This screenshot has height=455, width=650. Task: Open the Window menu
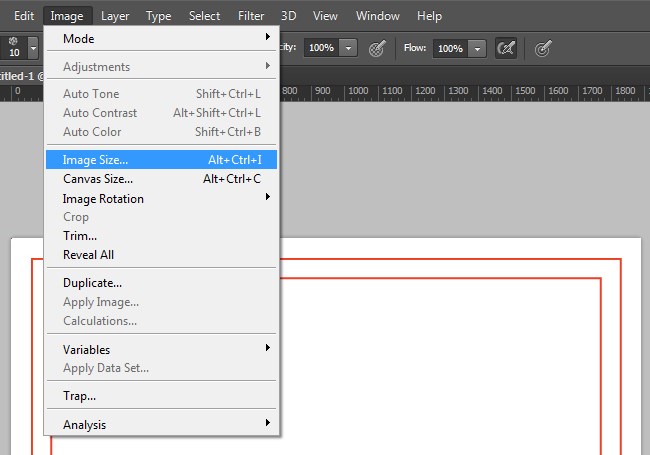[378, 16]
